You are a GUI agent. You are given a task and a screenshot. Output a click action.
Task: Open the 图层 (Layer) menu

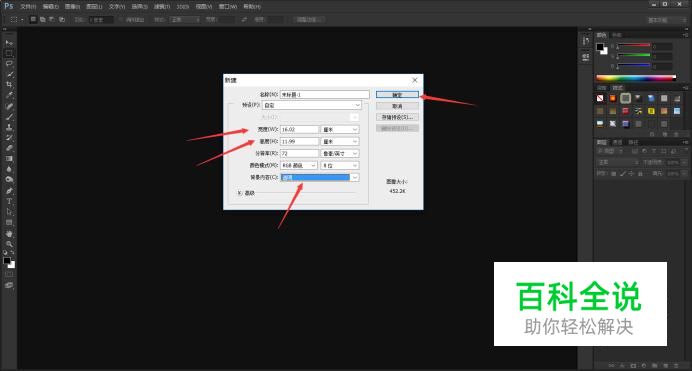point(94,7)
